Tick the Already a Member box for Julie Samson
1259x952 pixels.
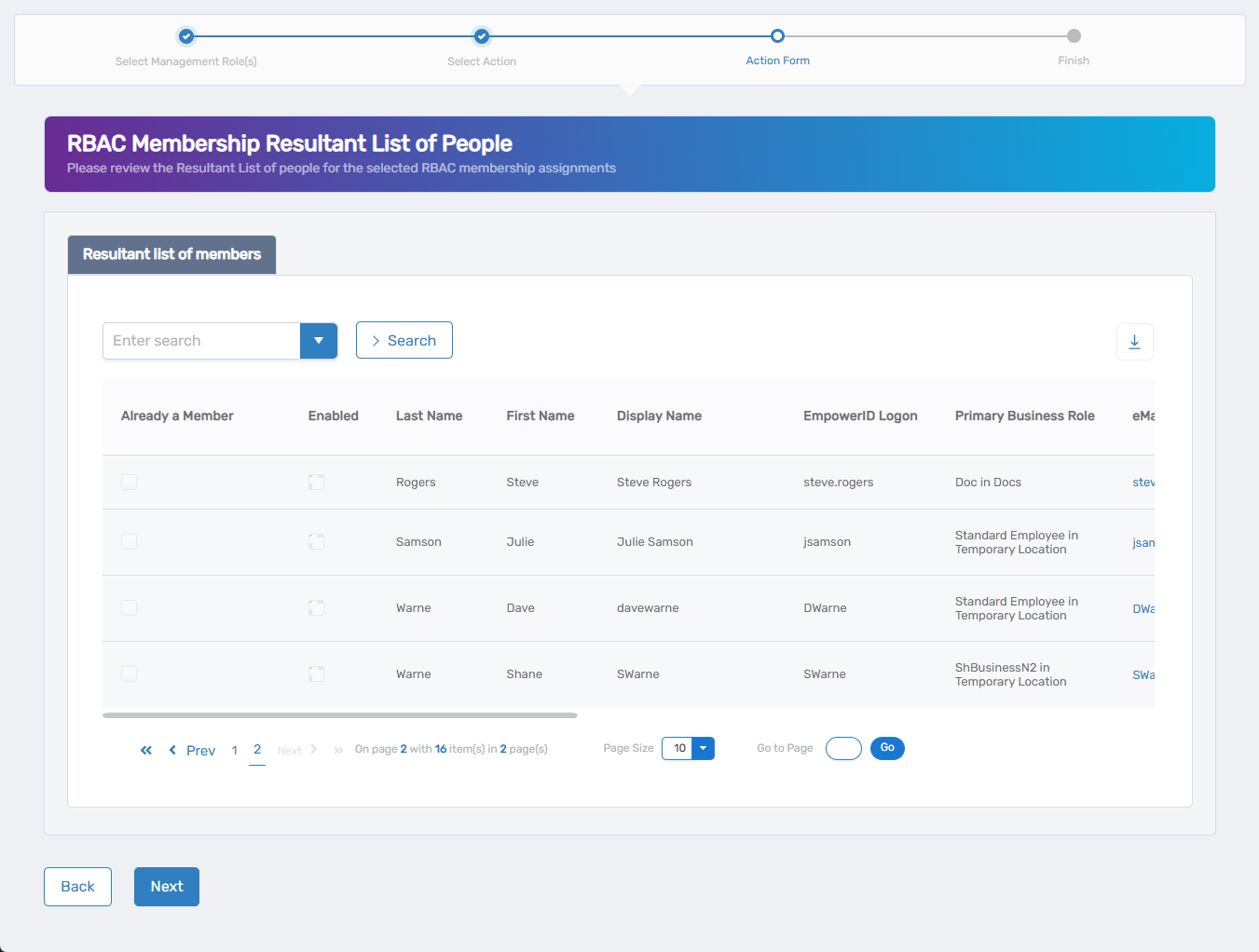click(x=129, y=541)
